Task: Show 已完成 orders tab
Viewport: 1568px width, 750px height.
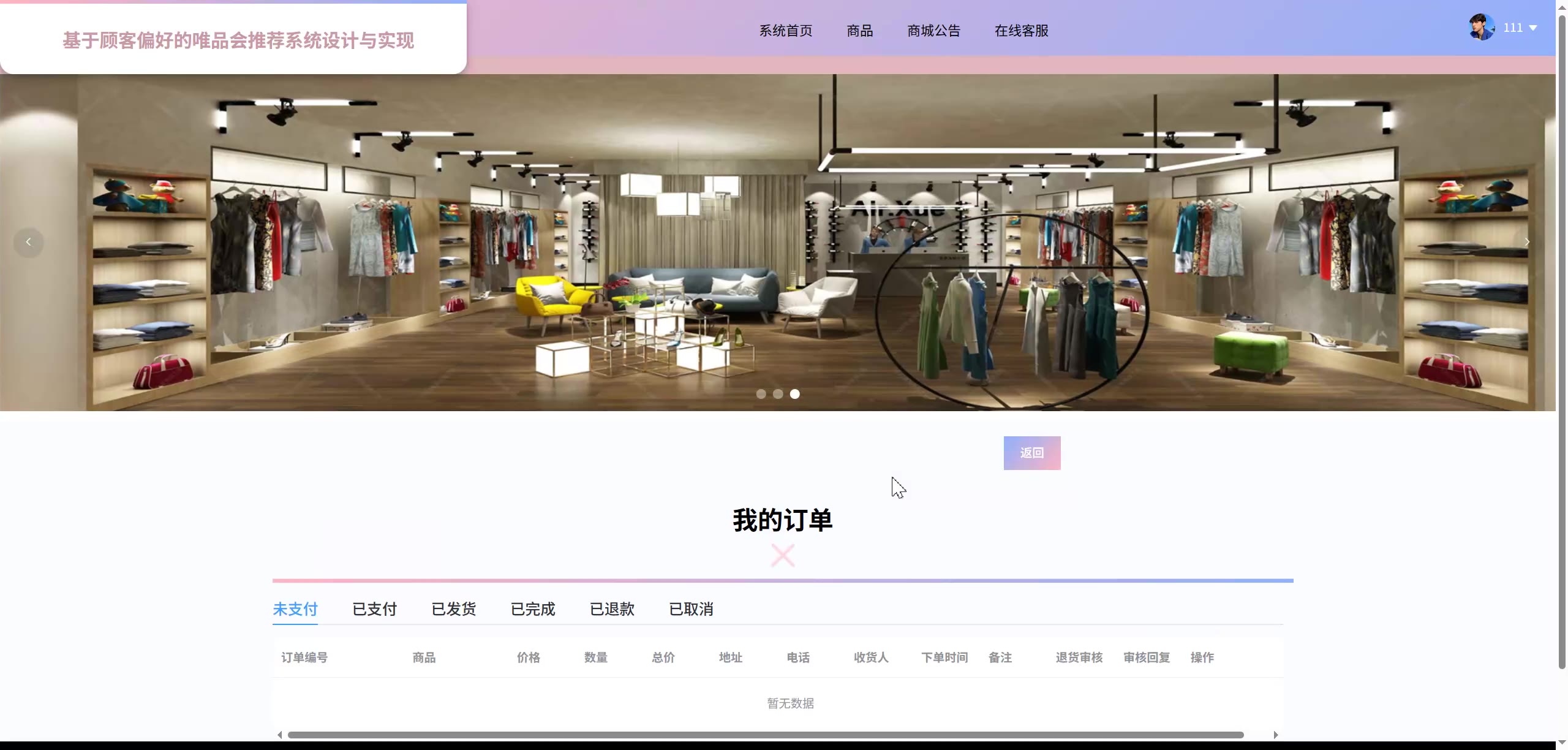Action: [532, 609]
